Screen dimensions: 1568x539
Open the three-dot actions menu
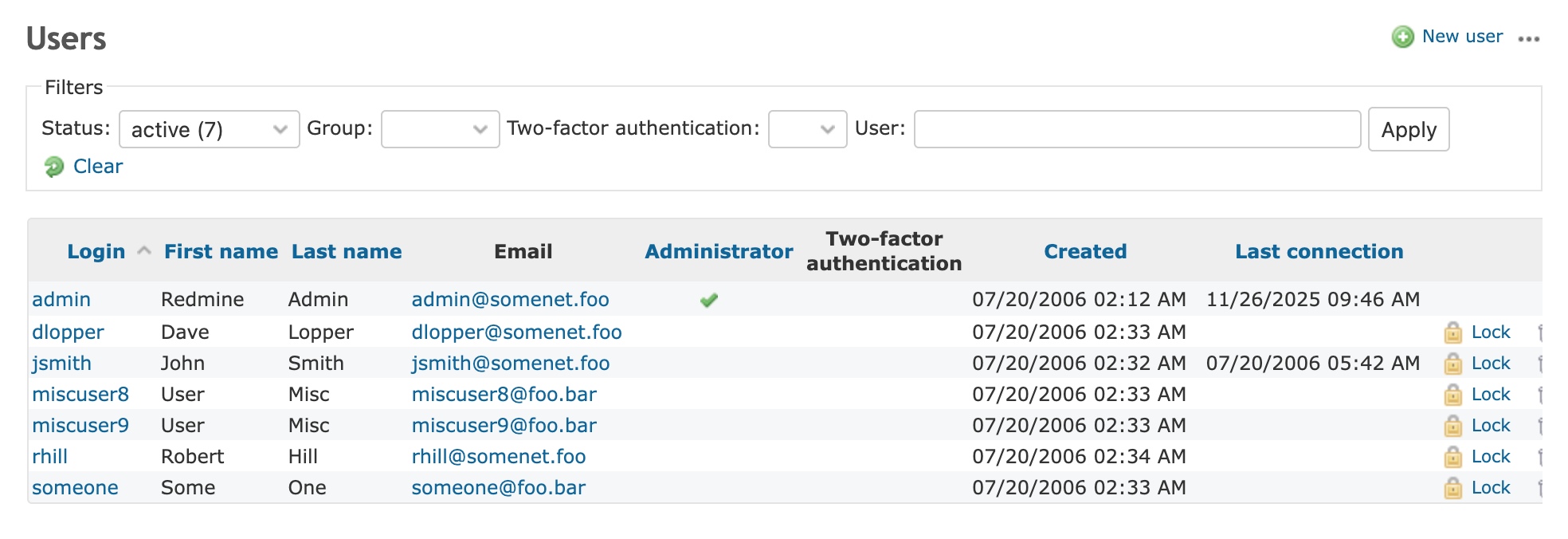1528,38
